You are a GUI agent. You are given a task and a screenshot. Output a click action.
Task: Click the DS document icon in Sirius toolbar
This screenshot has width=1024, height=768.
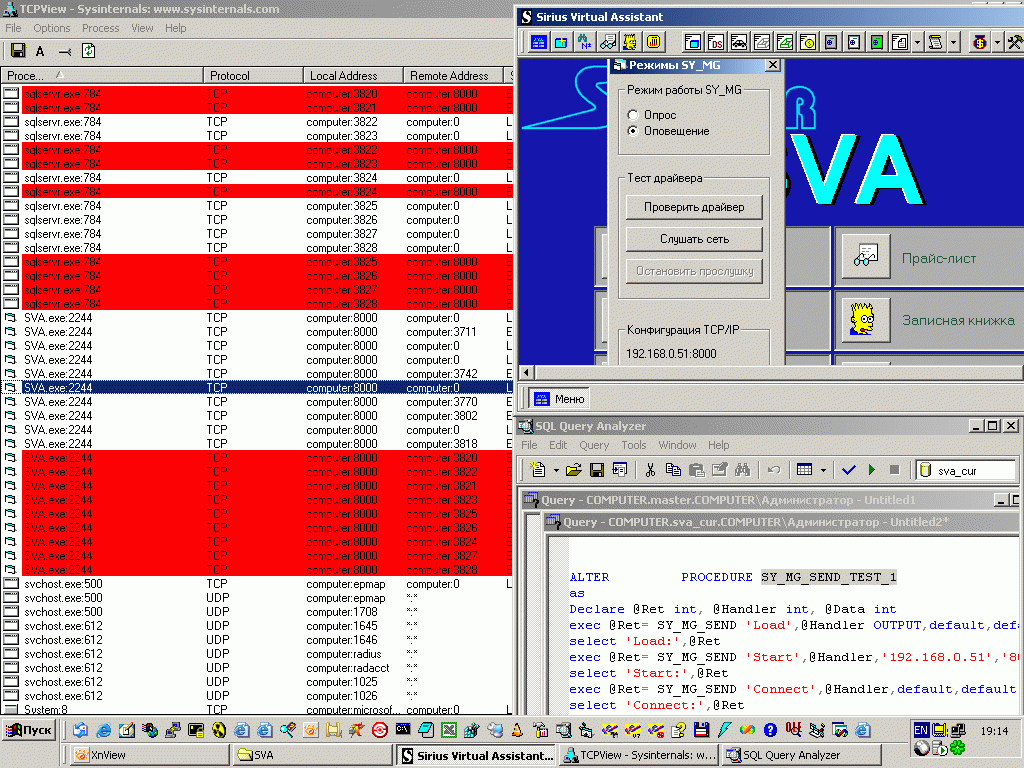point(716,42)
